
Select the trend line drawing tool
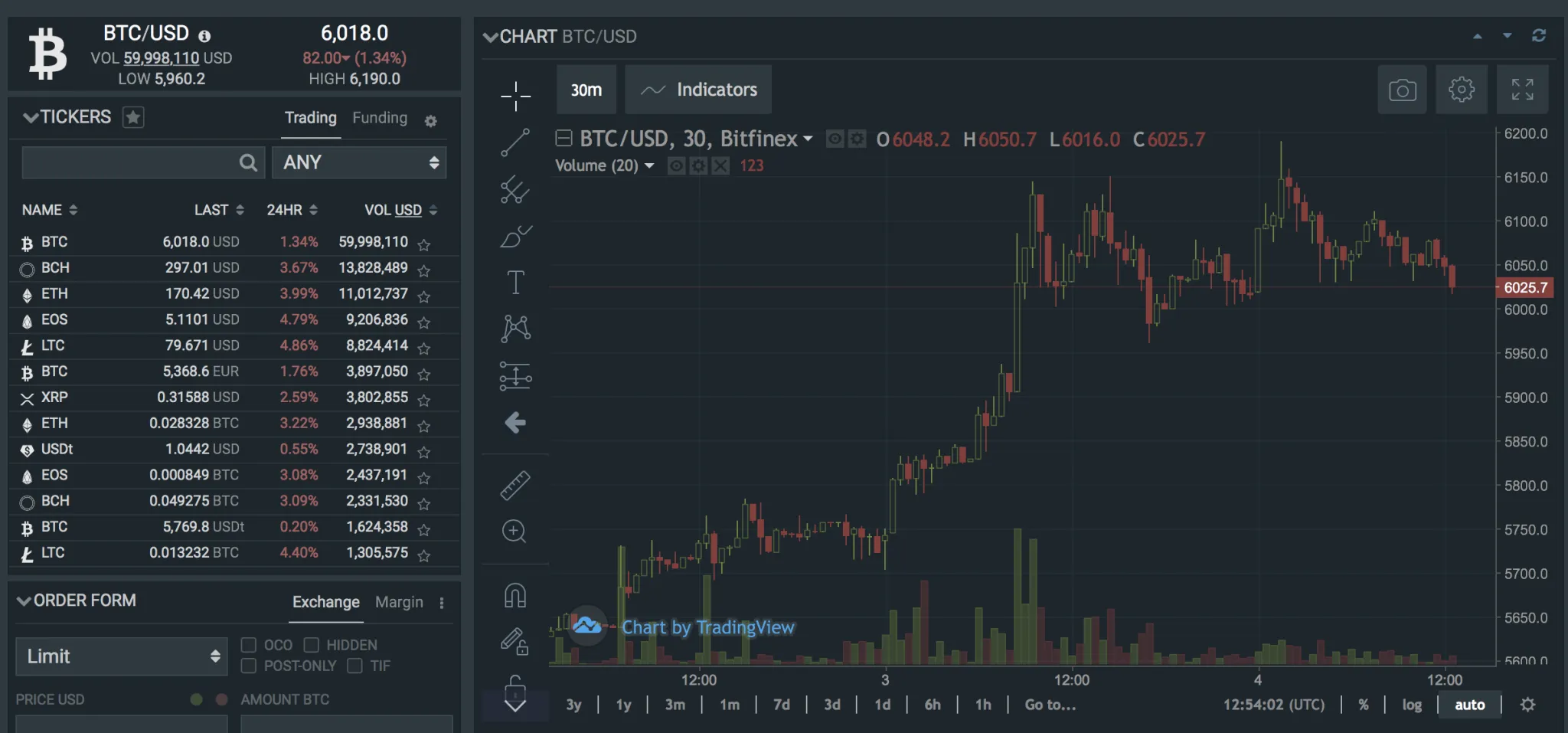(515, 142)
